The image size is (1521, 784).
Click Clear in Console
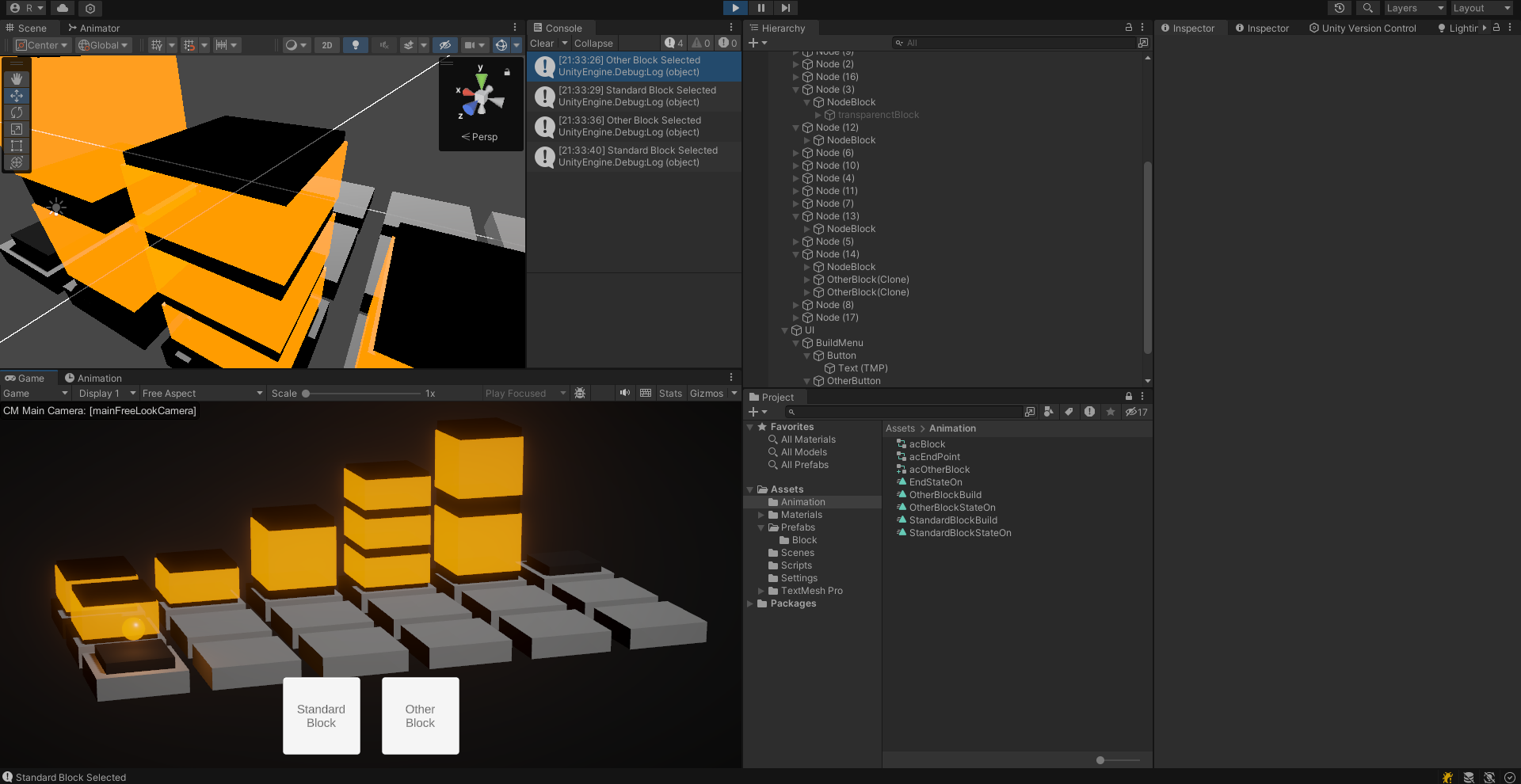pos(542,44)
